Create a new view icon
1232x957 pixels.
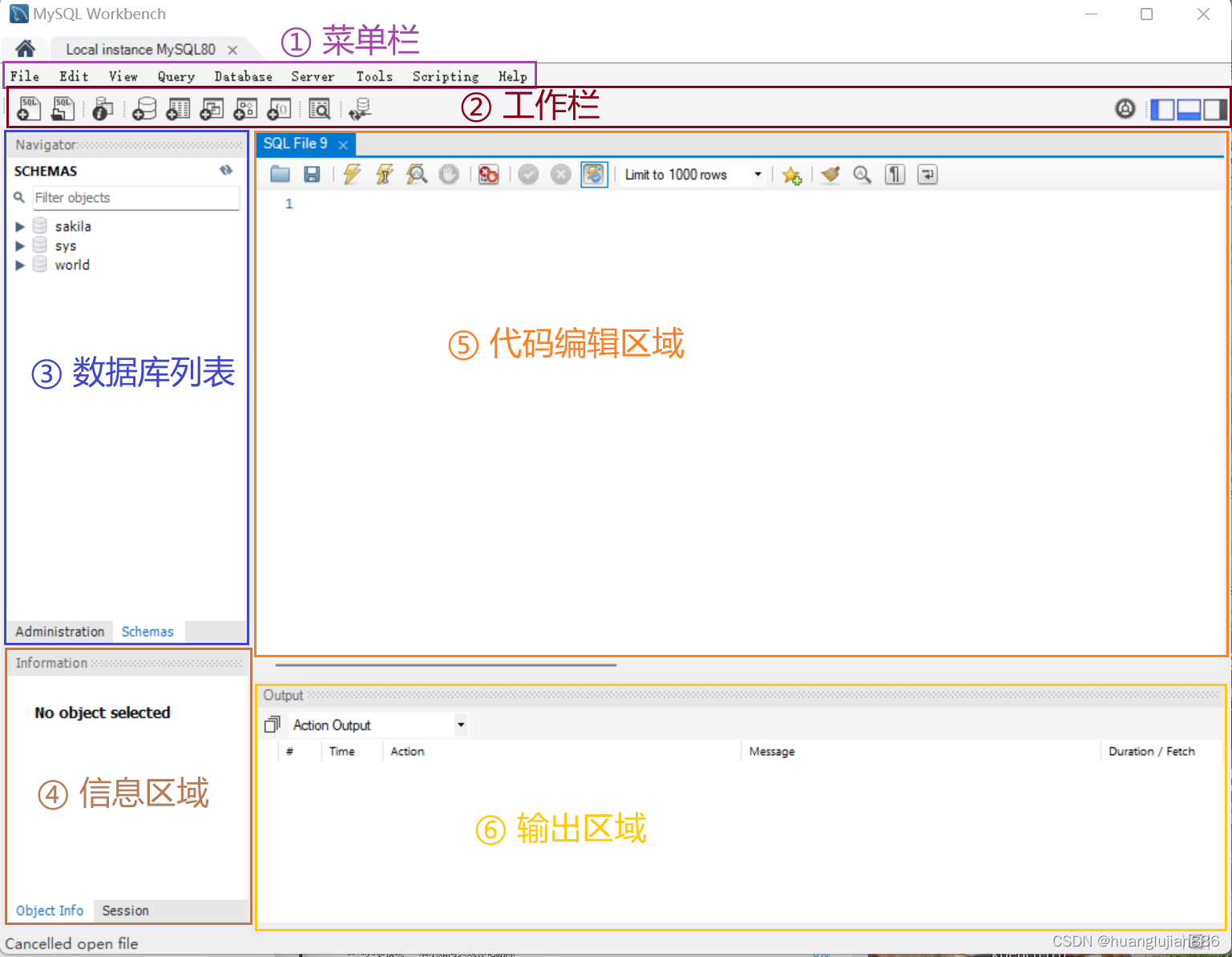pyautogui.click(x=212, y=108)
